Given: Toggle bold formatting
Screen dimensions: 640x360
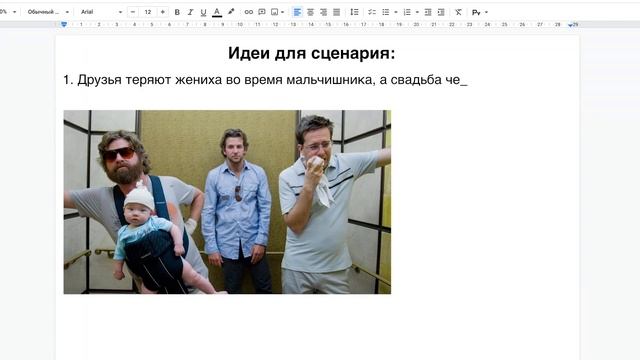Looking at the screenshot, I should click(177, 12).
